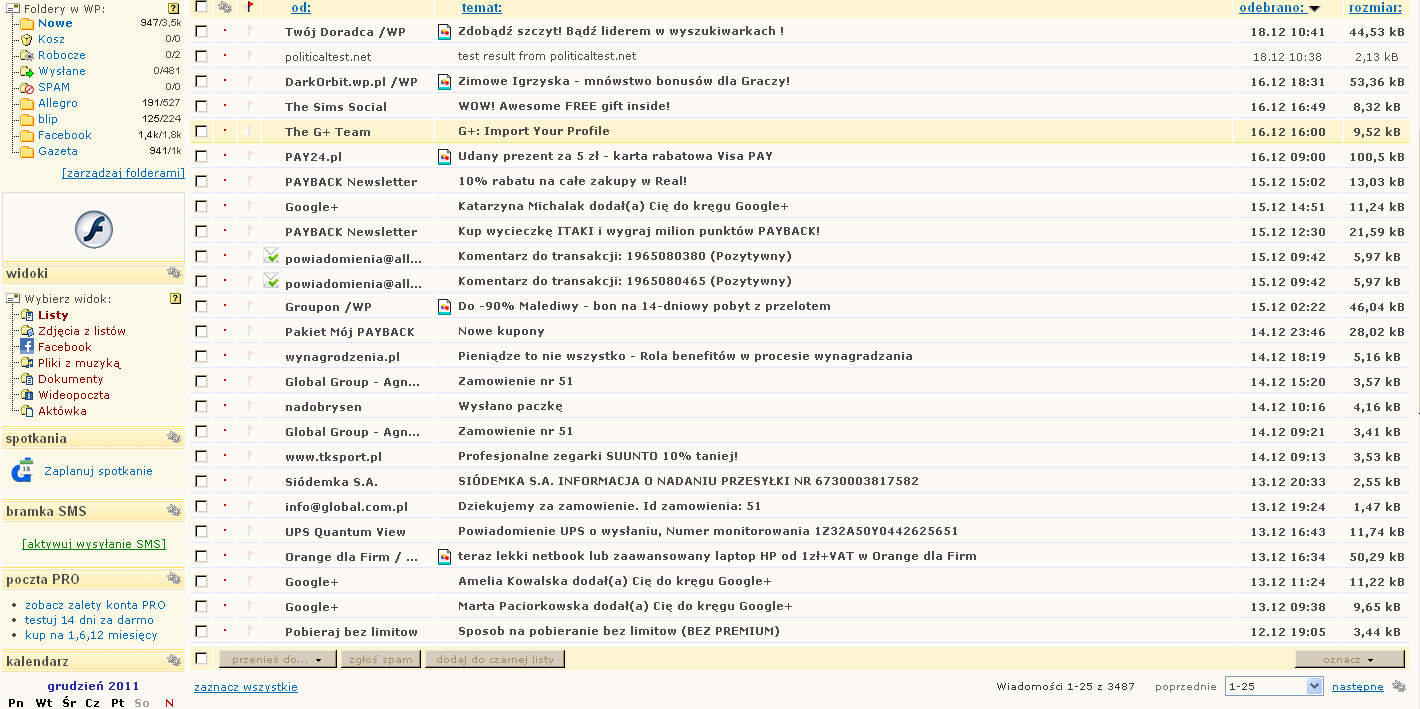Click attachment icon on Twój Doradca message
Screen dimensions: 1420x709
(x=445, y=31)
